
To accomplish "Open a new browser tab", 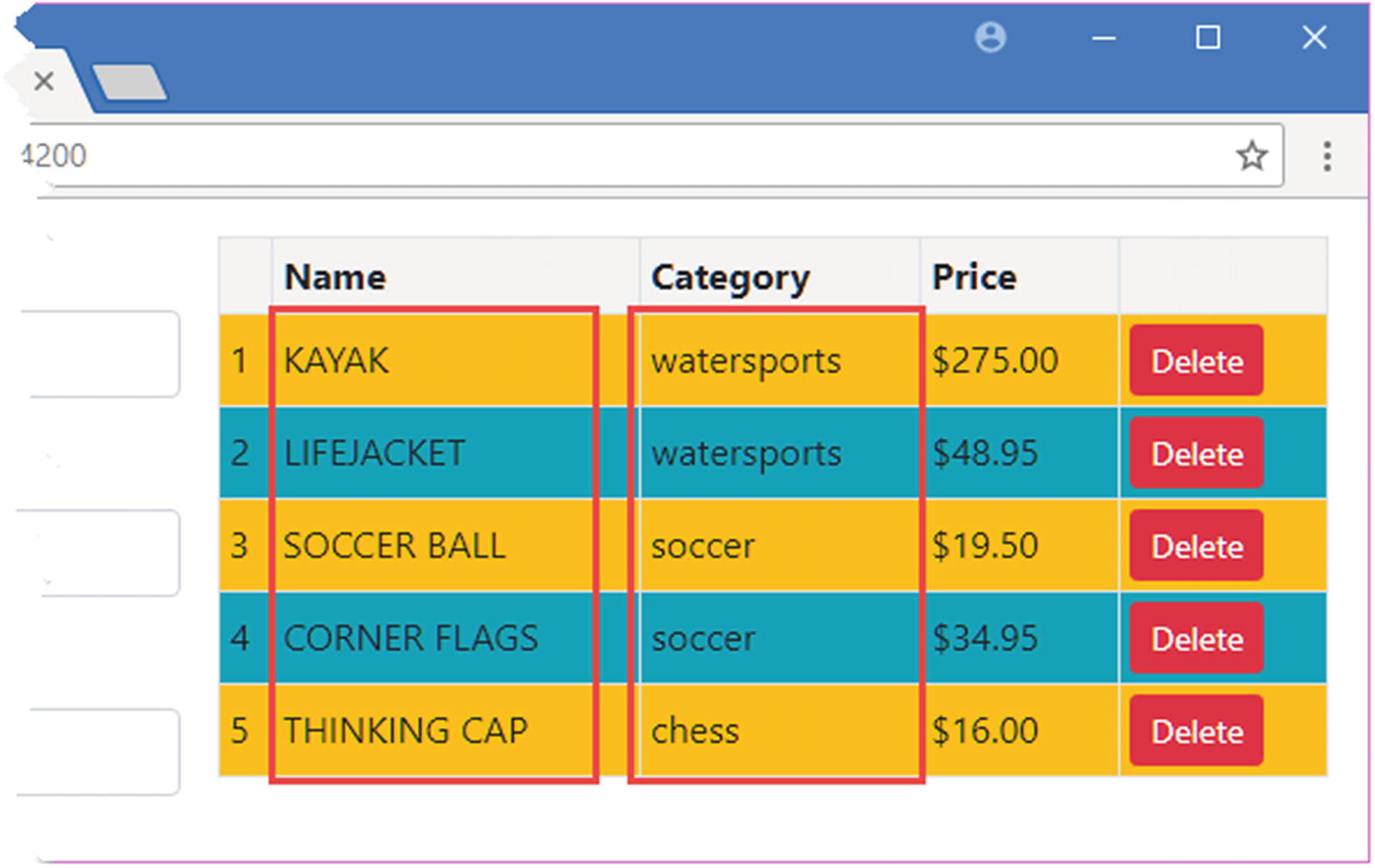I will (x=129, y=83).
